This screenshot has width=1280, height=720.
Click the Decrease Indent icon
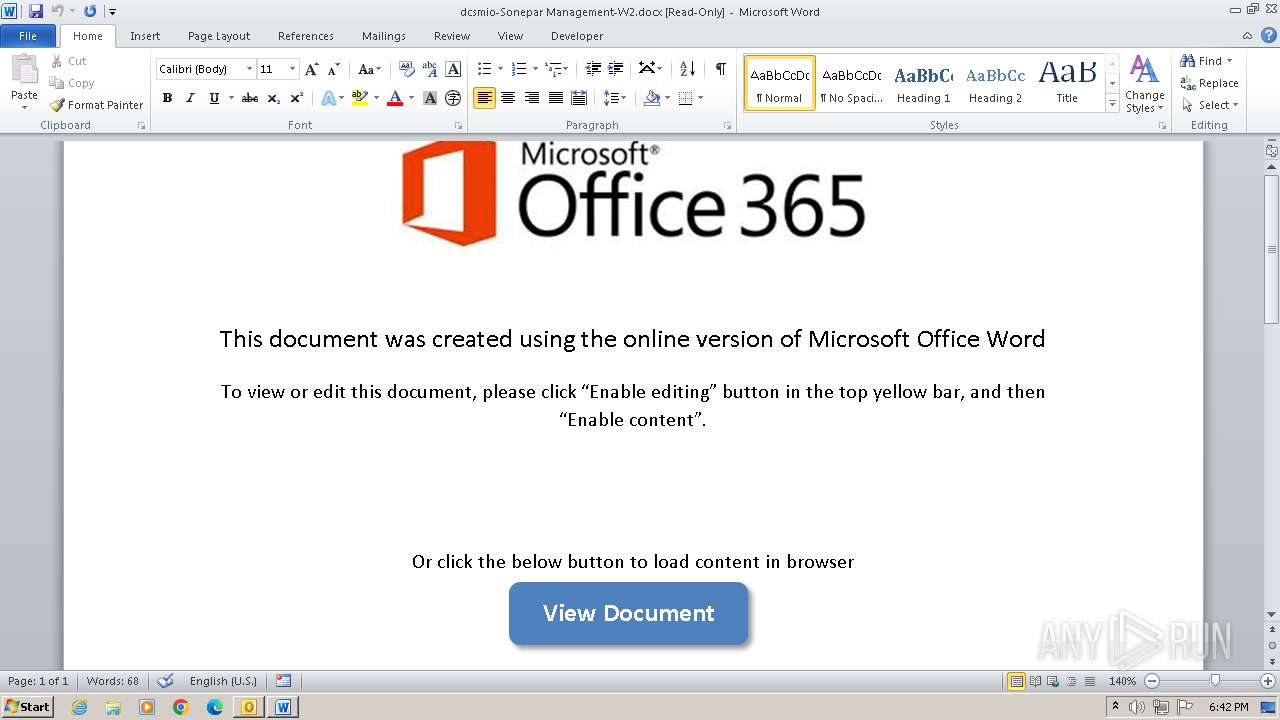[593, 69]
